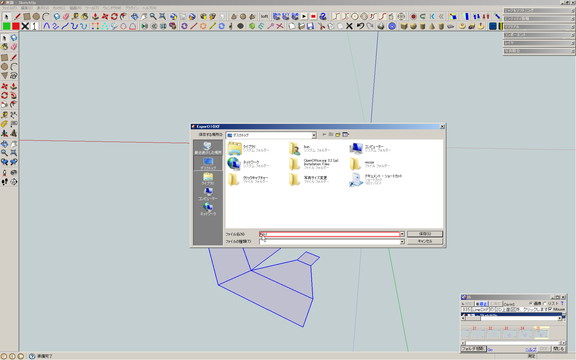Choose the Polygon tool in the left toolset
The image size is (576, 360).
[4, 76]
